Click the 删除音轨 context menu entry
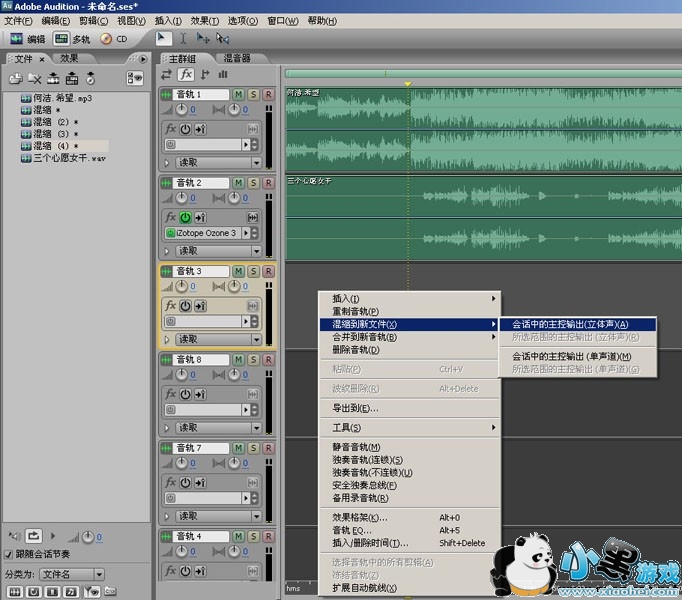 355,350
